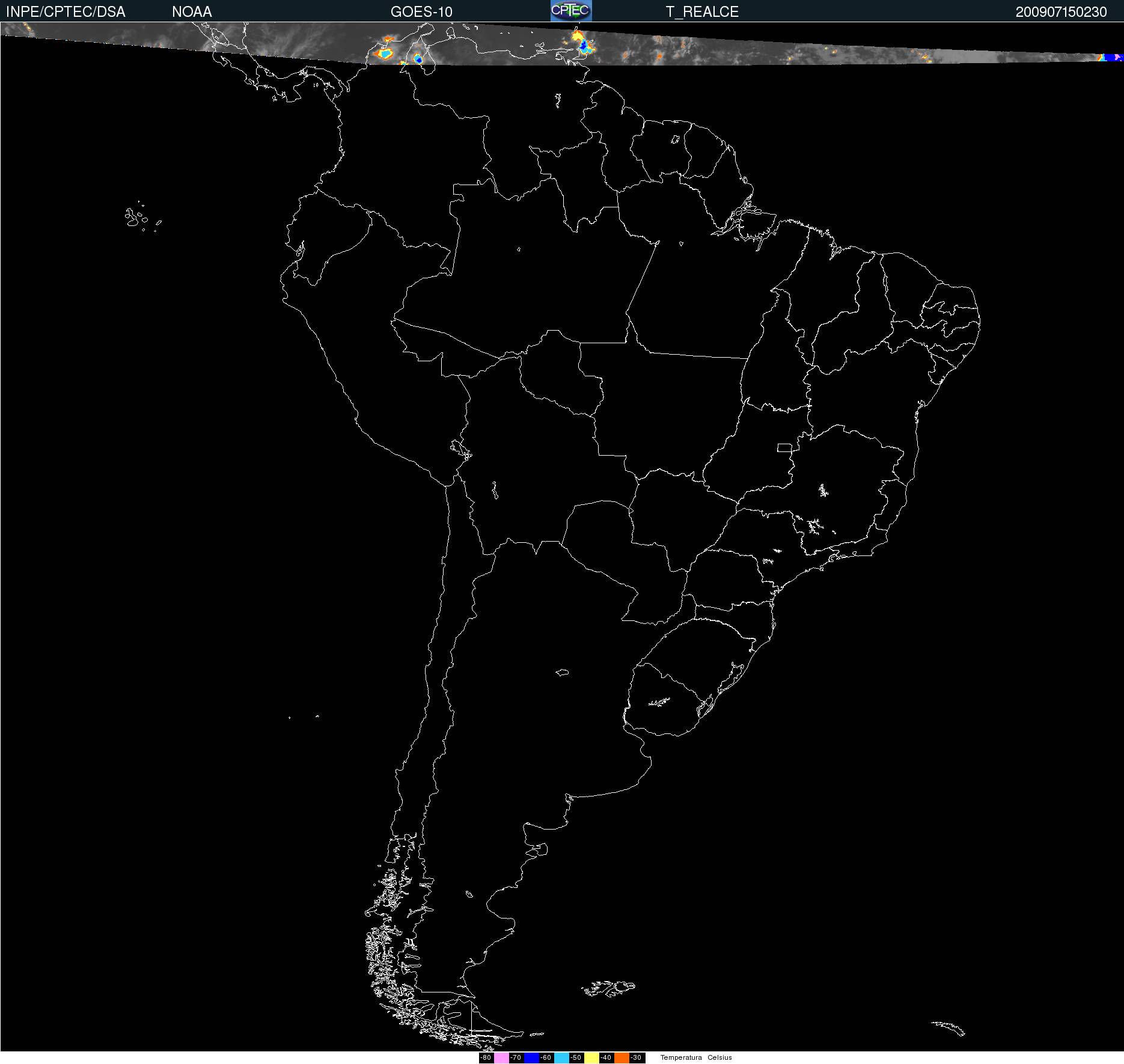The width and height of the screenshot is (1124, 1064).
Task: Click the NOAA label in the header
Action: coord(192,12)
